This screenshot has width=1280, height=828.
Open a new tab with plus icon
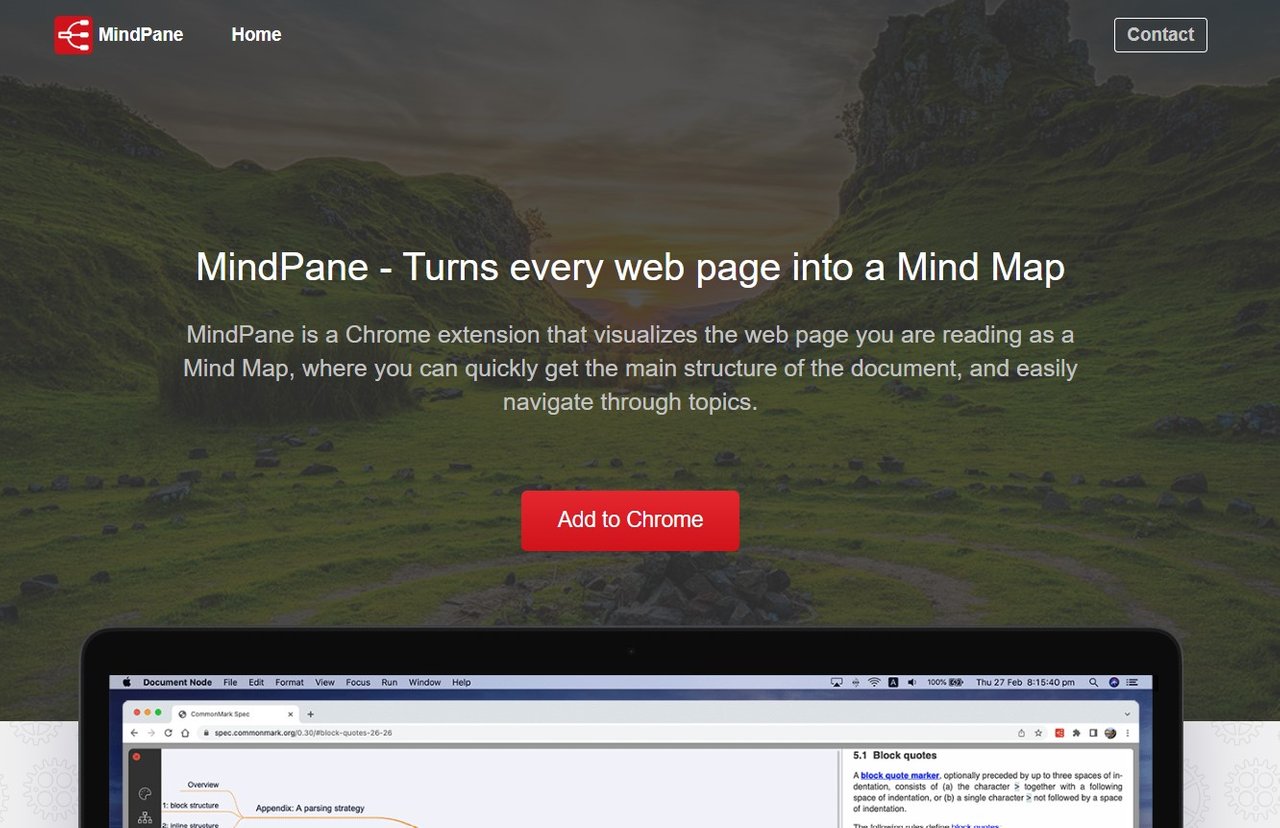coord(310,714)
